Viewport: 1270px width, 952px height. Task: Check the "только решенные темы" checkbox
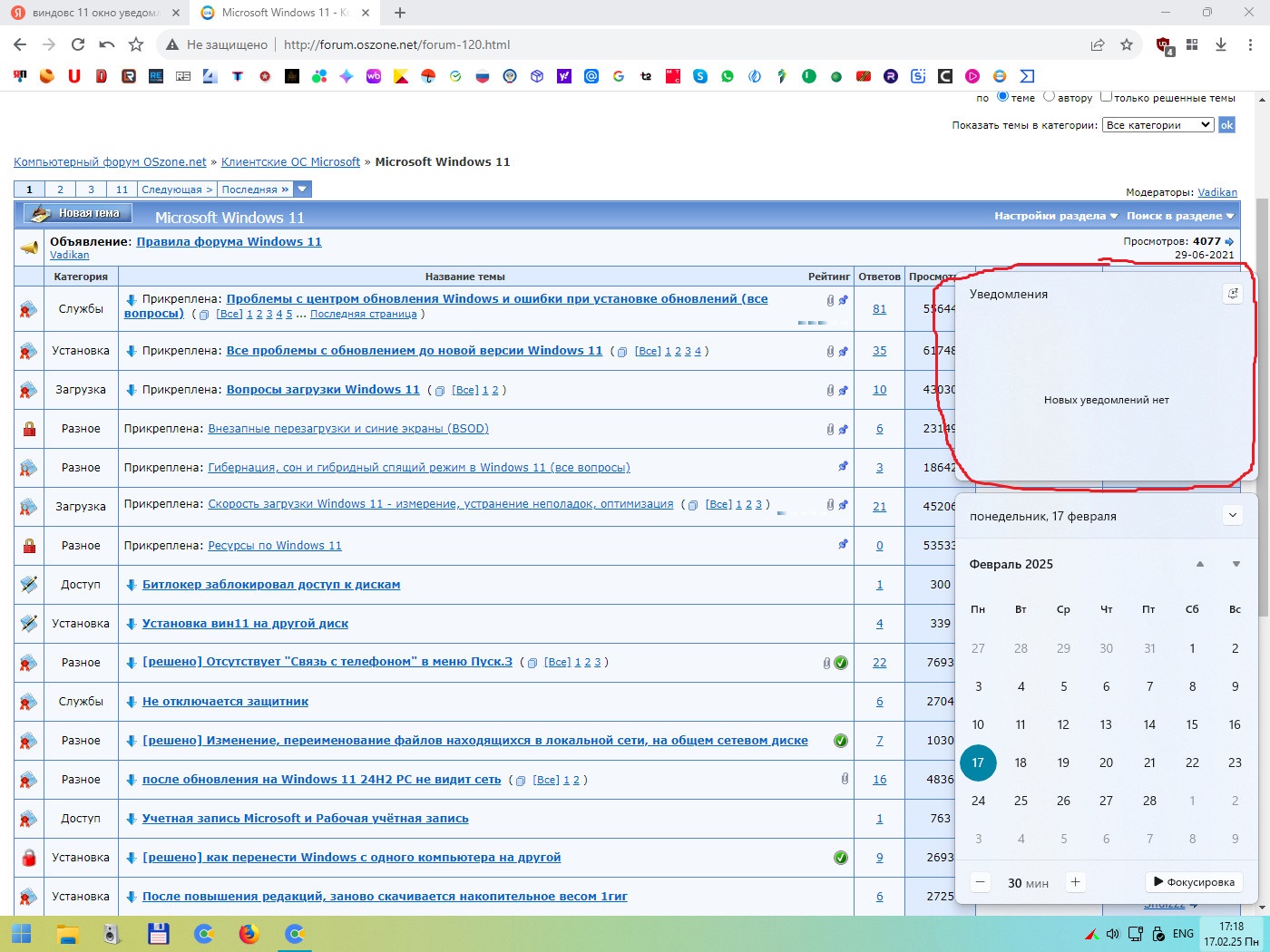click(1106, 96)
